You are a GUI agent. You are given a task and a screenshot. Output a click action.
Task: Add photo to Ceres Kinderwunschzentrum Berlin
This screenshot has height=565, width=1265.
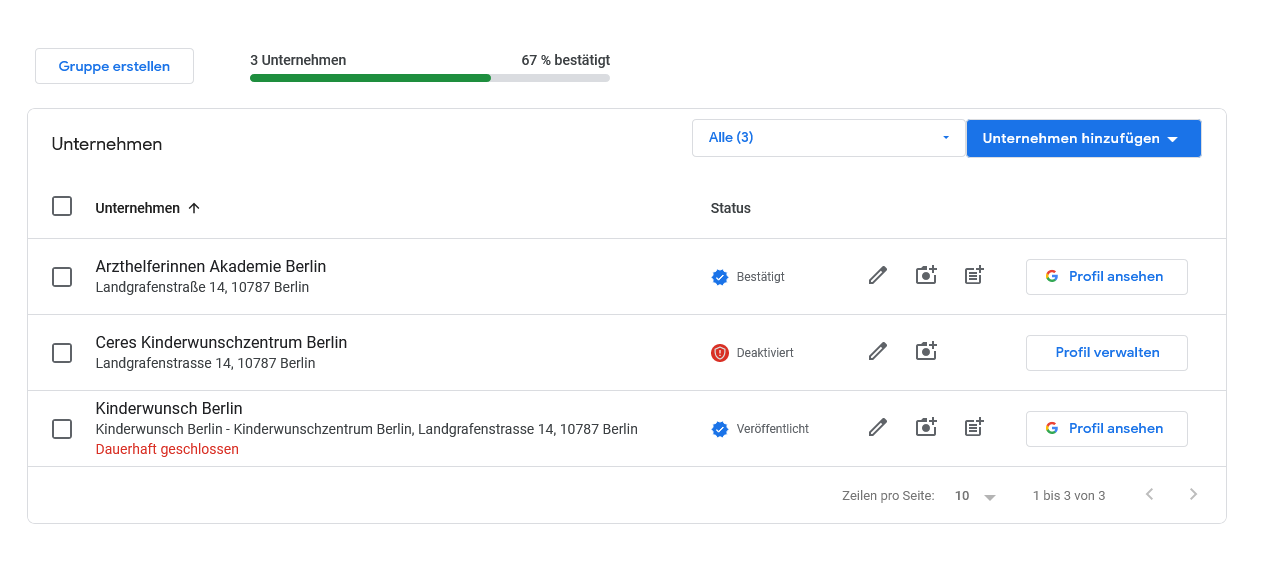pyautogui.click(x=927, y=352)
